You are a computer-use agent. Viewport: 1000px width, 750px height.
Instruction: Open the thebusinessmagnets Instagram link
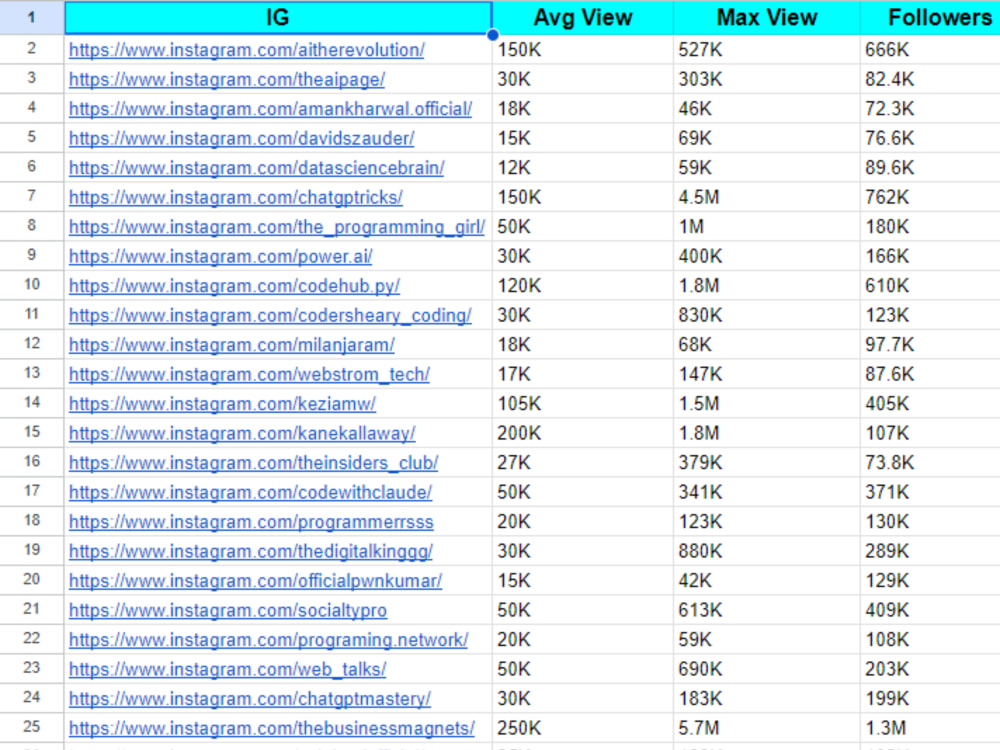tap(272, 728)
